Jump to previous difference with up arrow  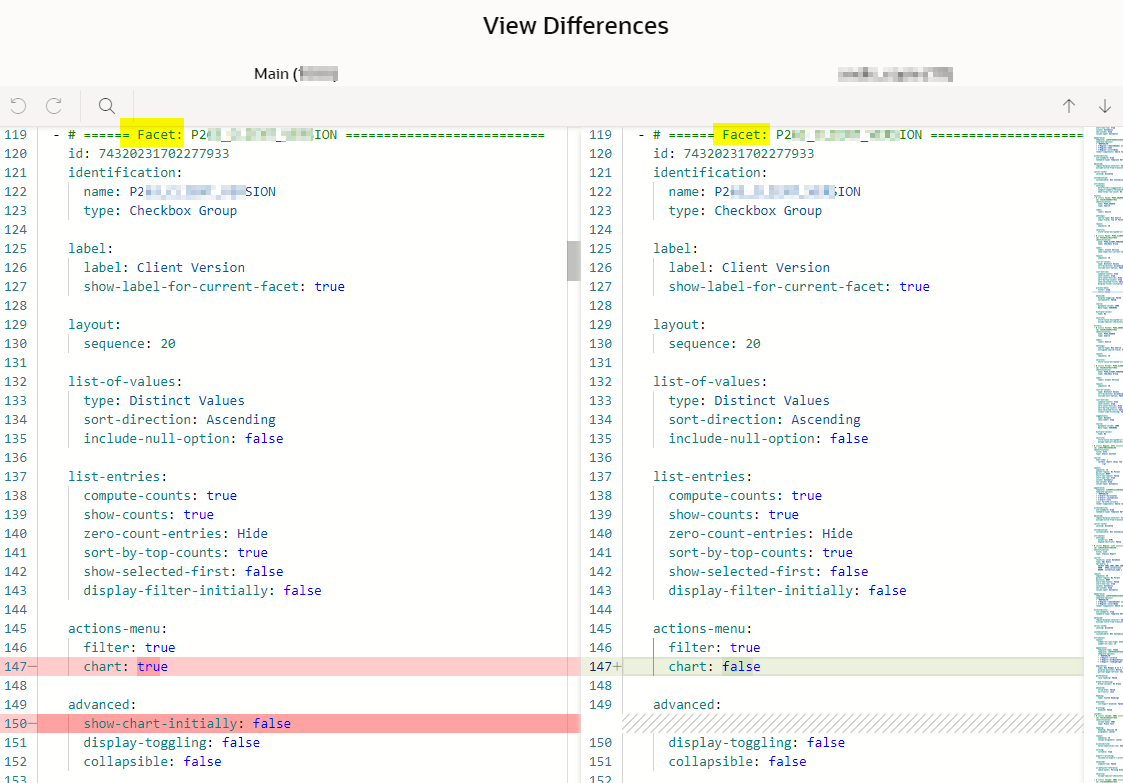(x=1069, y=106)
